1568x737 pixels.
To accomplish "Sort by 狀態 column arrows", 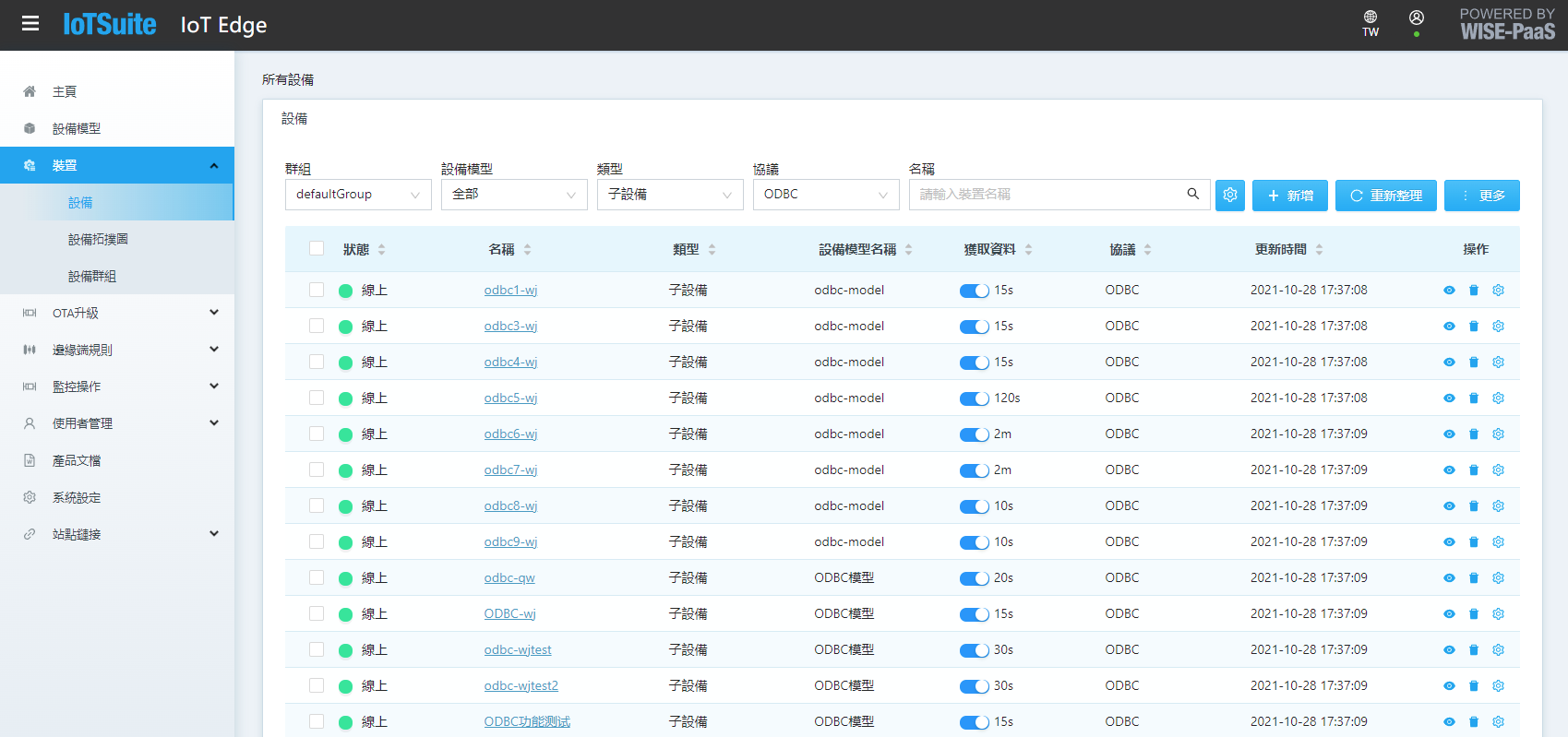I will (382, 249).
